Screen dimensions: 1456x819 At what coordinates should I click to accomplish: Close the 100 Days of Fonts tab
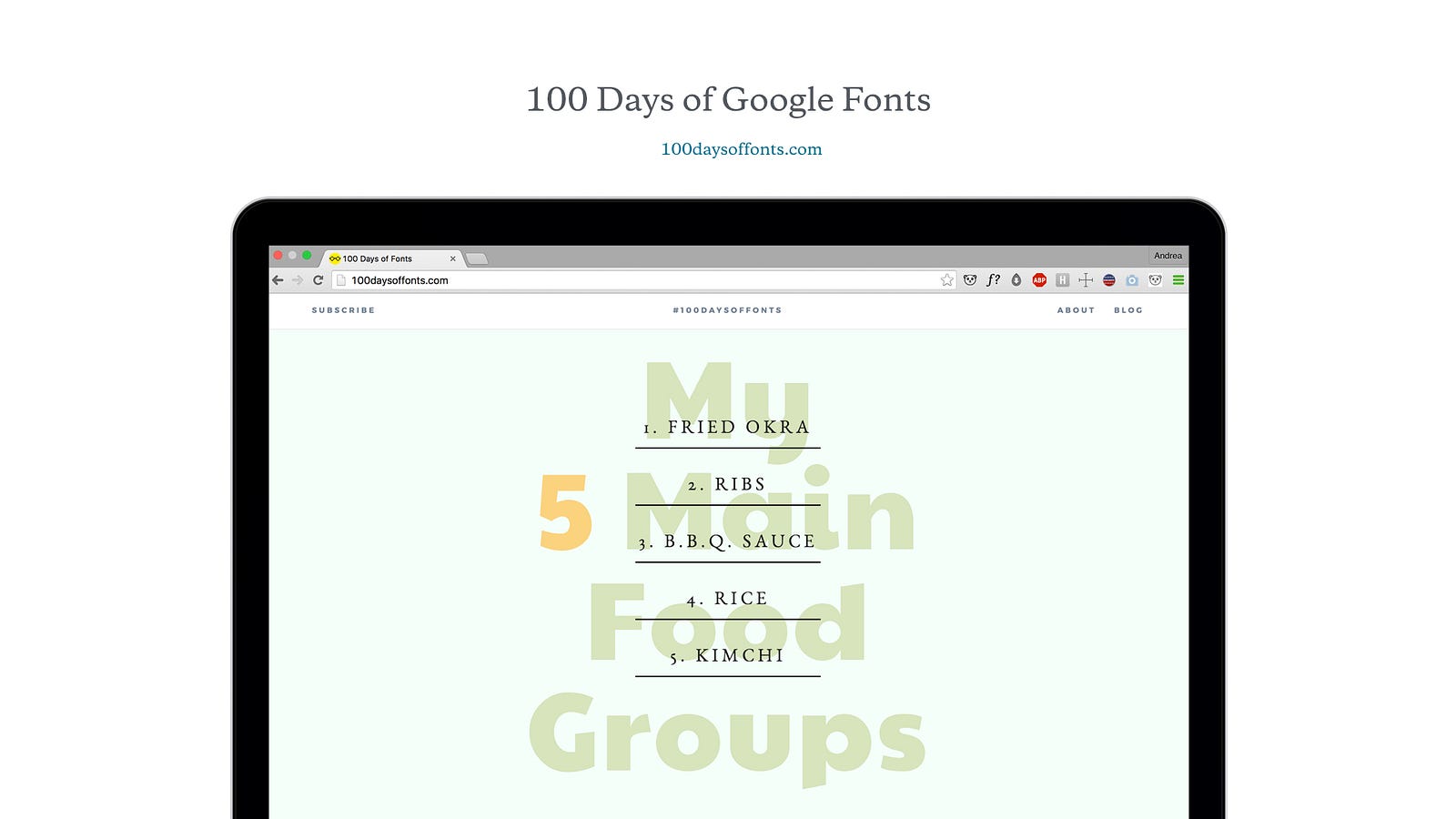[x=452, y=258]
